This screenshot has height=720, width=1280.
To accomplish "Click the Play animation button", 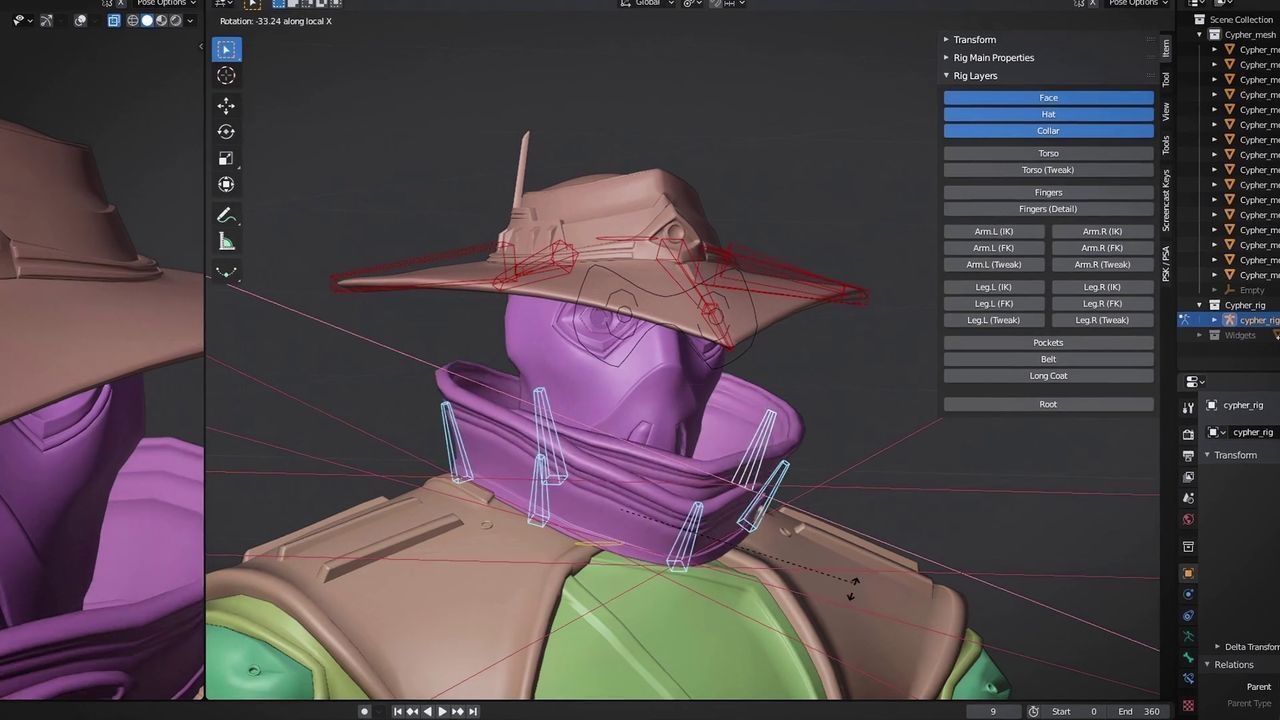I will click(443, 712).
